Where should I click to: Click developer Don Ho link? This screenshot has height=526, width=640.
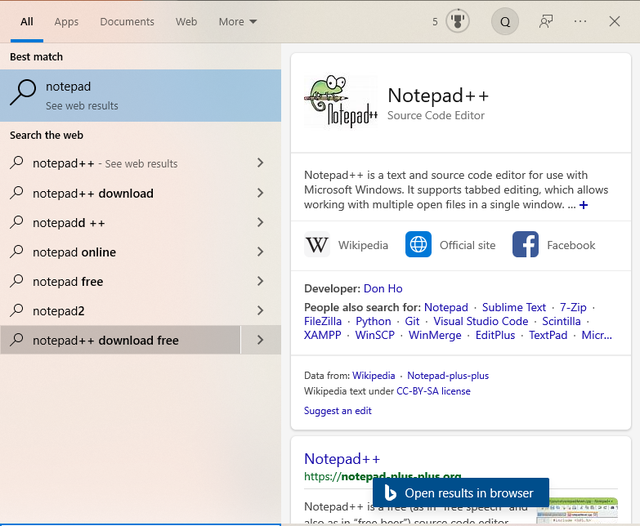click(x=383, y=289)
